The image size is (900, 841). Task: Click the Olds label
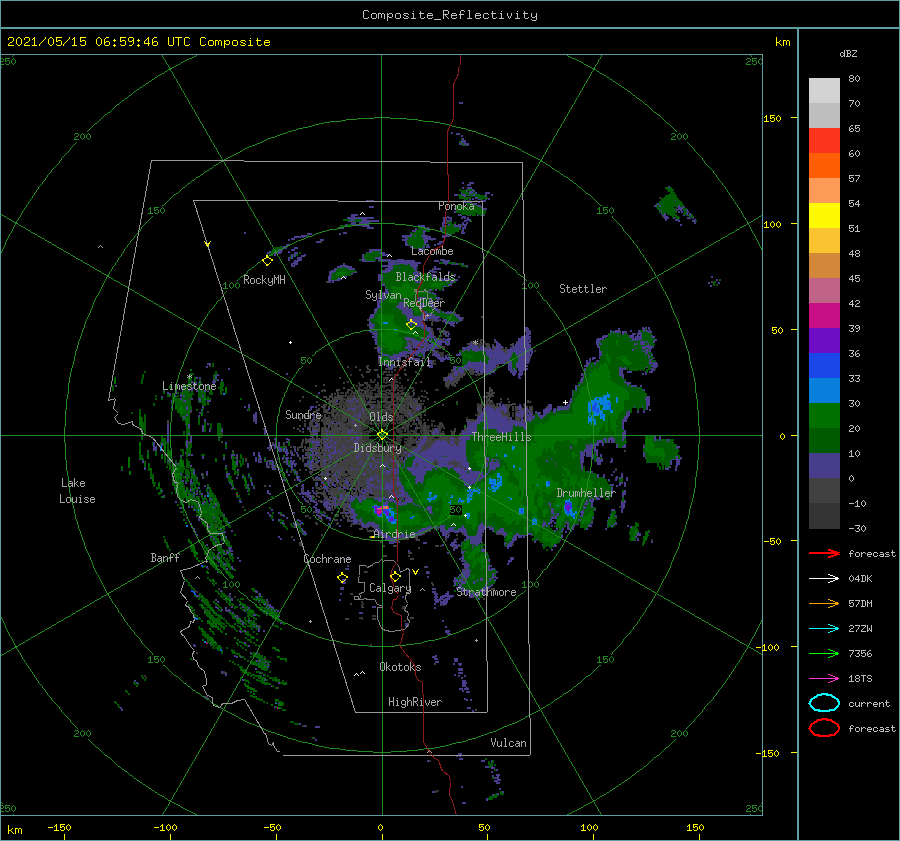coord(381,417)
